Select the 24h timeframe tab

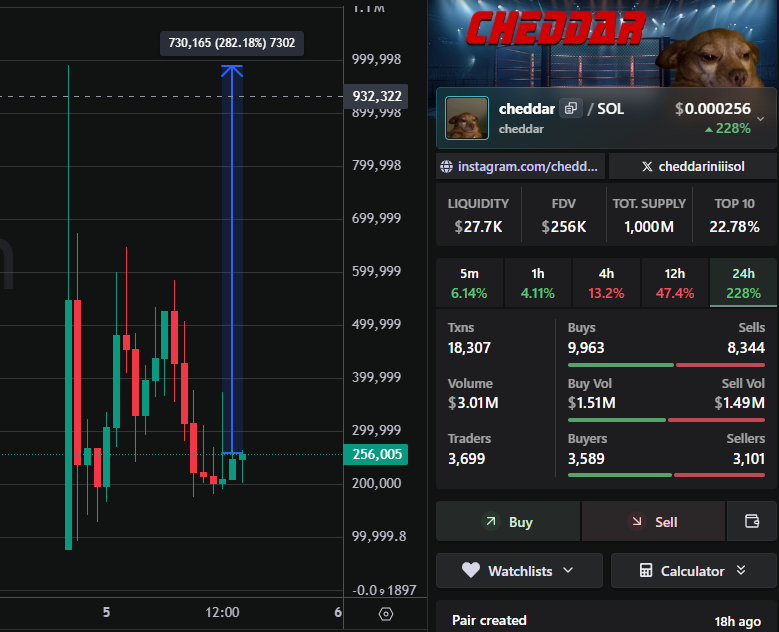point(743,283)
